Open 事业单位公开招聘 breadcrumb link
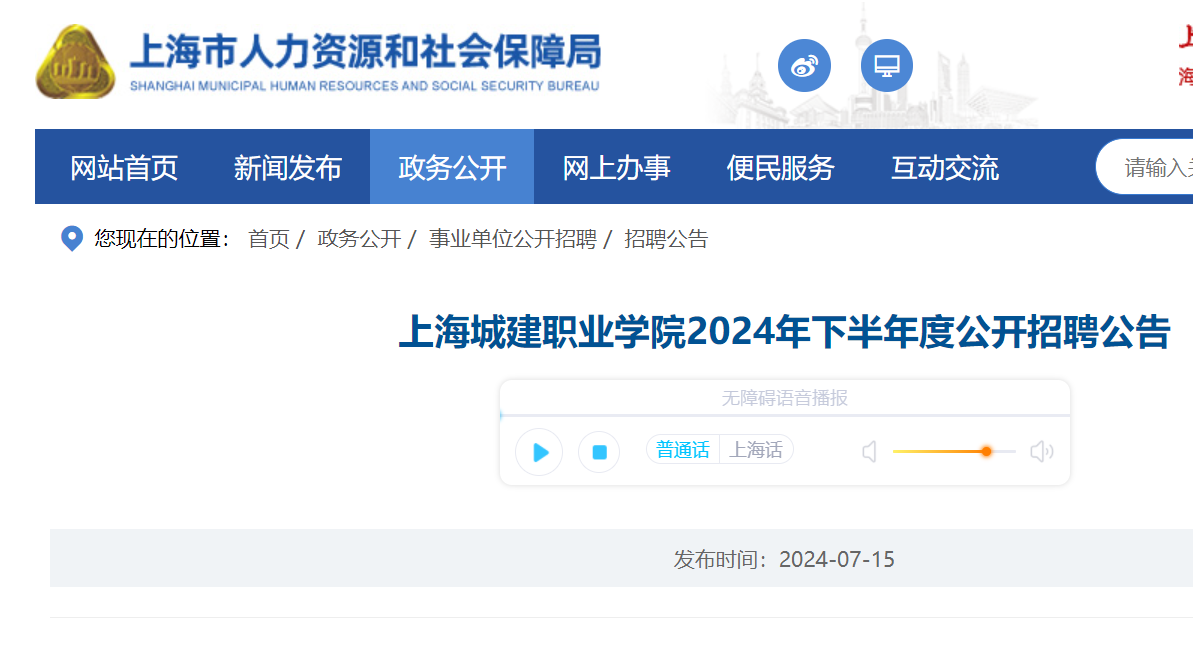This screenshot has width=1193, height=652. tap(513, 239)
